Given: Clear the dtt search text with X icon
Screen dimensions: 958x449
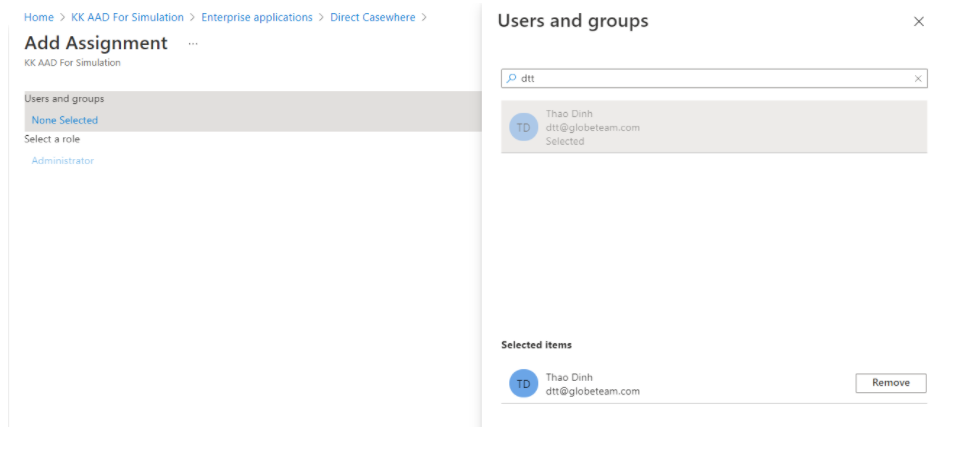Looking at the screenshot, I should tap(918, 79).
